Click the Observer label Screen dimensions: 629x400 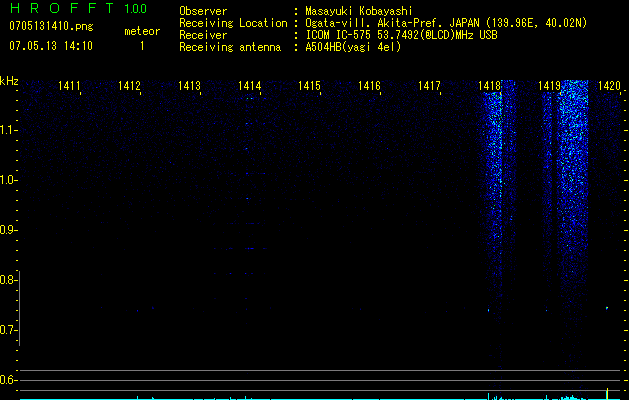pos(203,11)
